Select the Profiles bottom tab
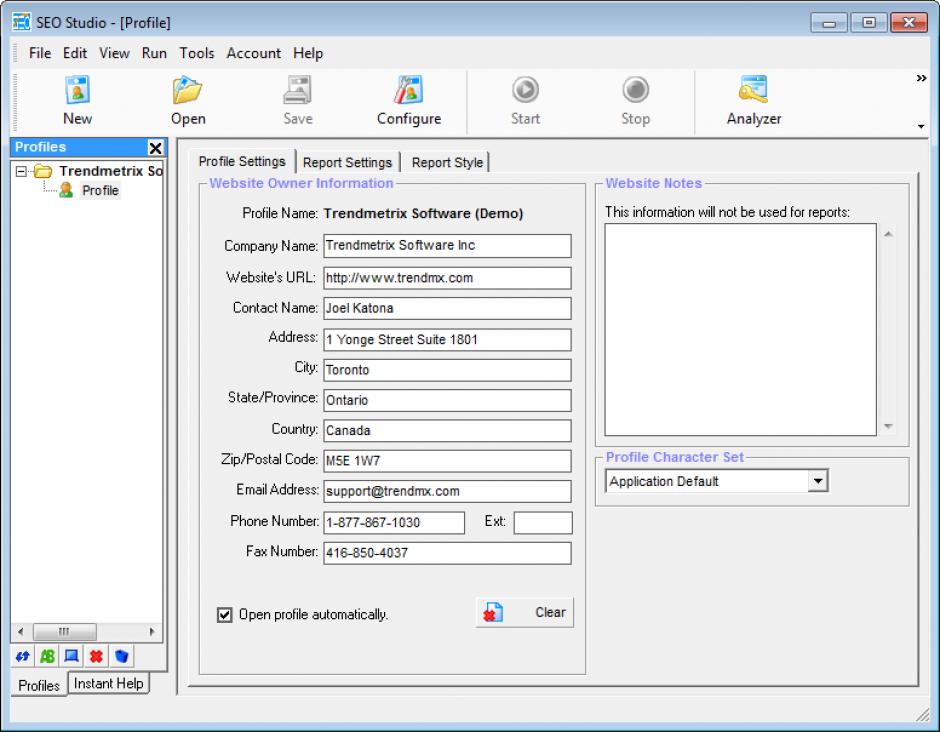The width and height of the screenshot is (940, 732). pyautogui.click(x=39, y=685)
